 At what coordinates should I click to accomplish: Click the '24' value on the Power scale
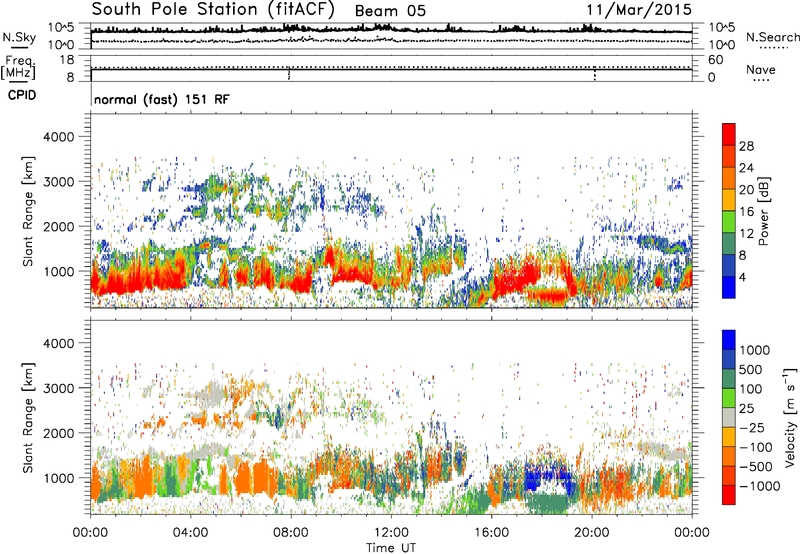coord(746,168)
